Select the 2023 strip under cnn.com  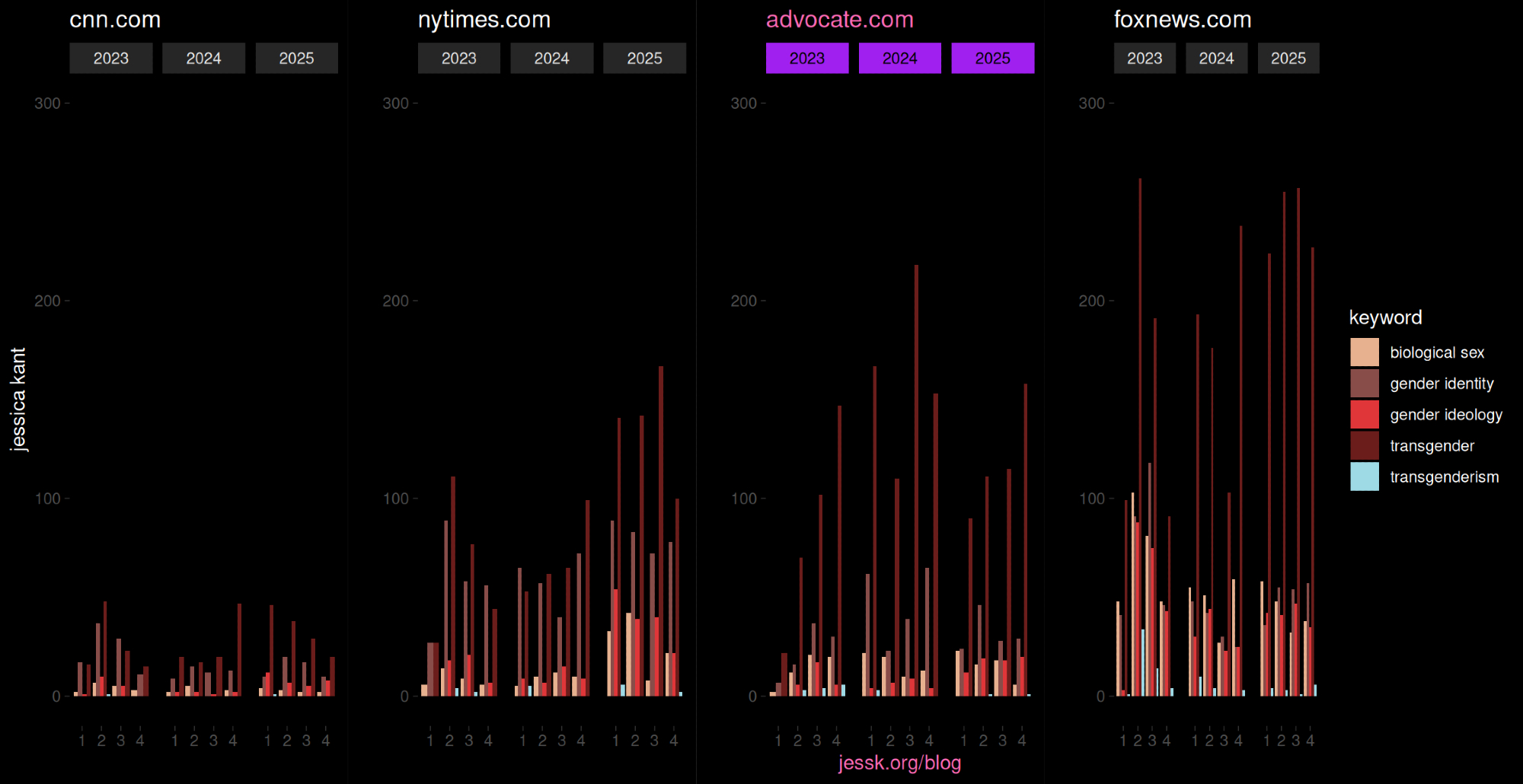coord(110,59)
